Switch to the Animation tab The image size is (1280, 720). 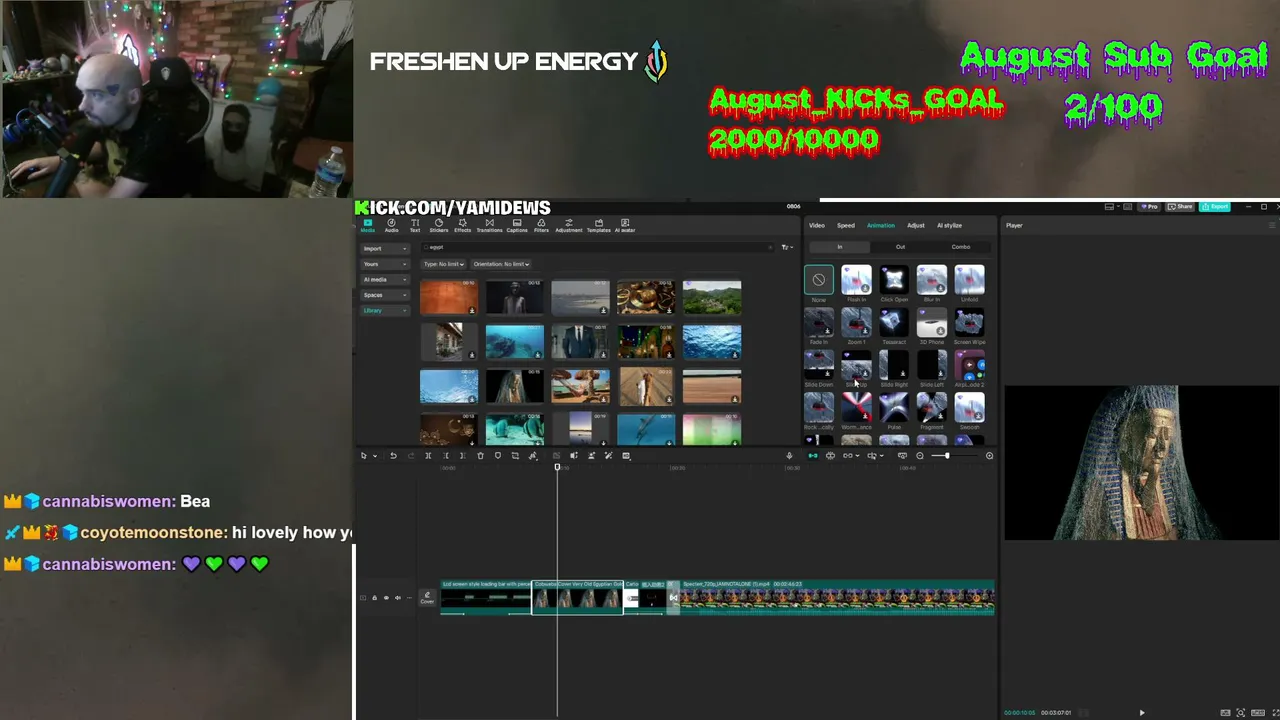(881, 226)
